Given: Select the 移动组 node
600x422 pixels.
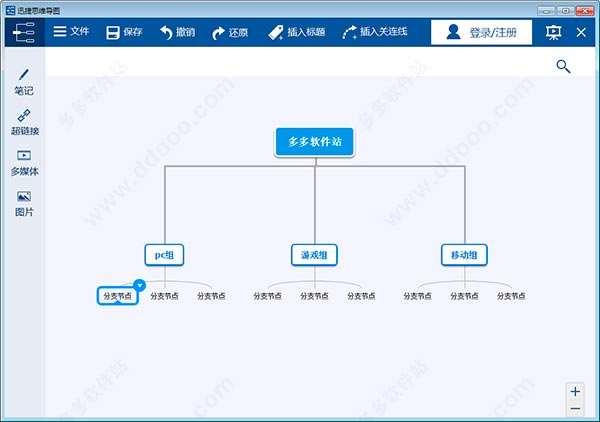Looking at the screenshot, I should click(x=464, y=255).
